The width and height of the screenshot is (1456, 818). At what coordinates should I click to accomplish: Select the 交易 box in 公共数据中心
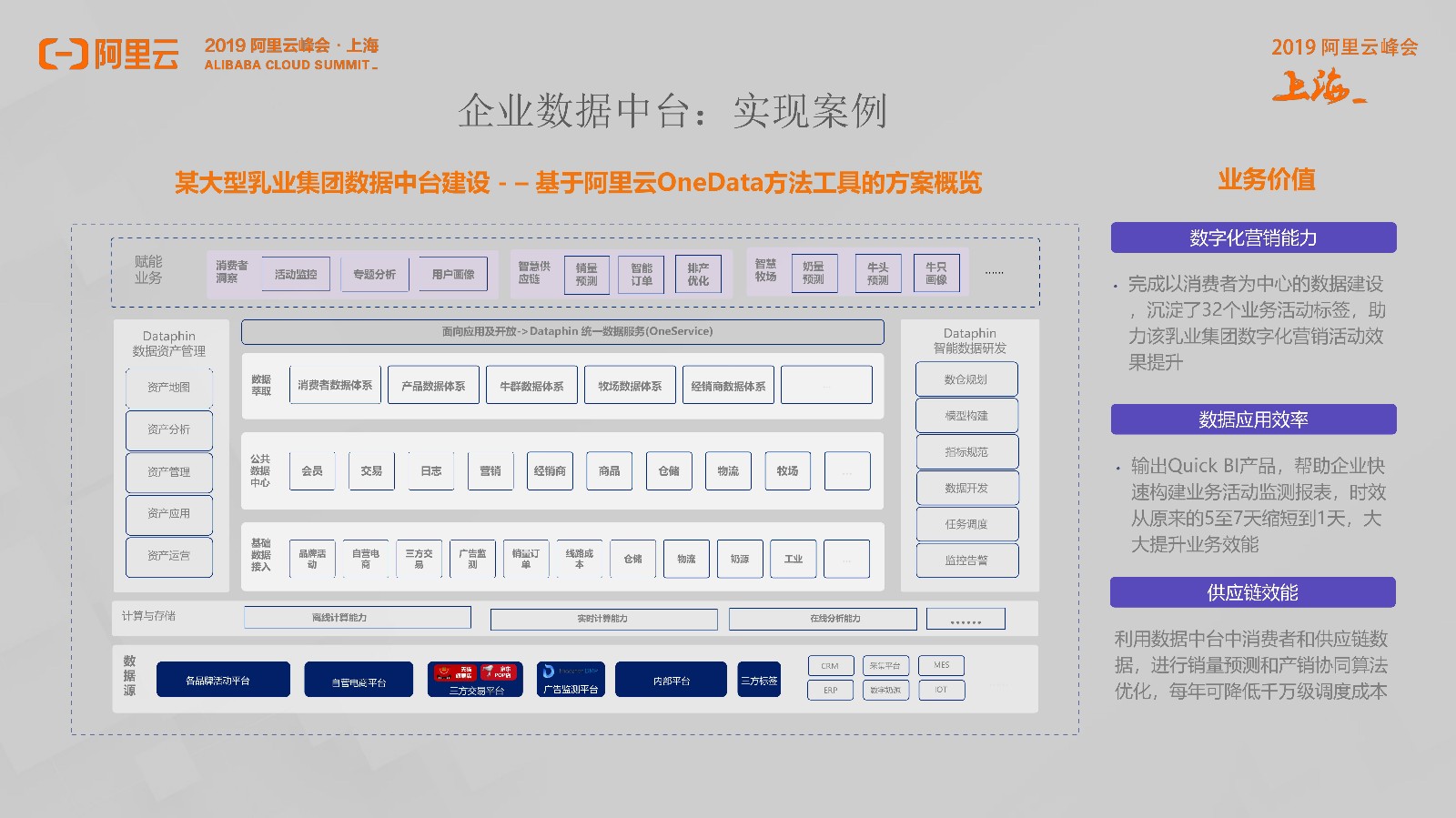pyautogui.click(x=371, y=470)
